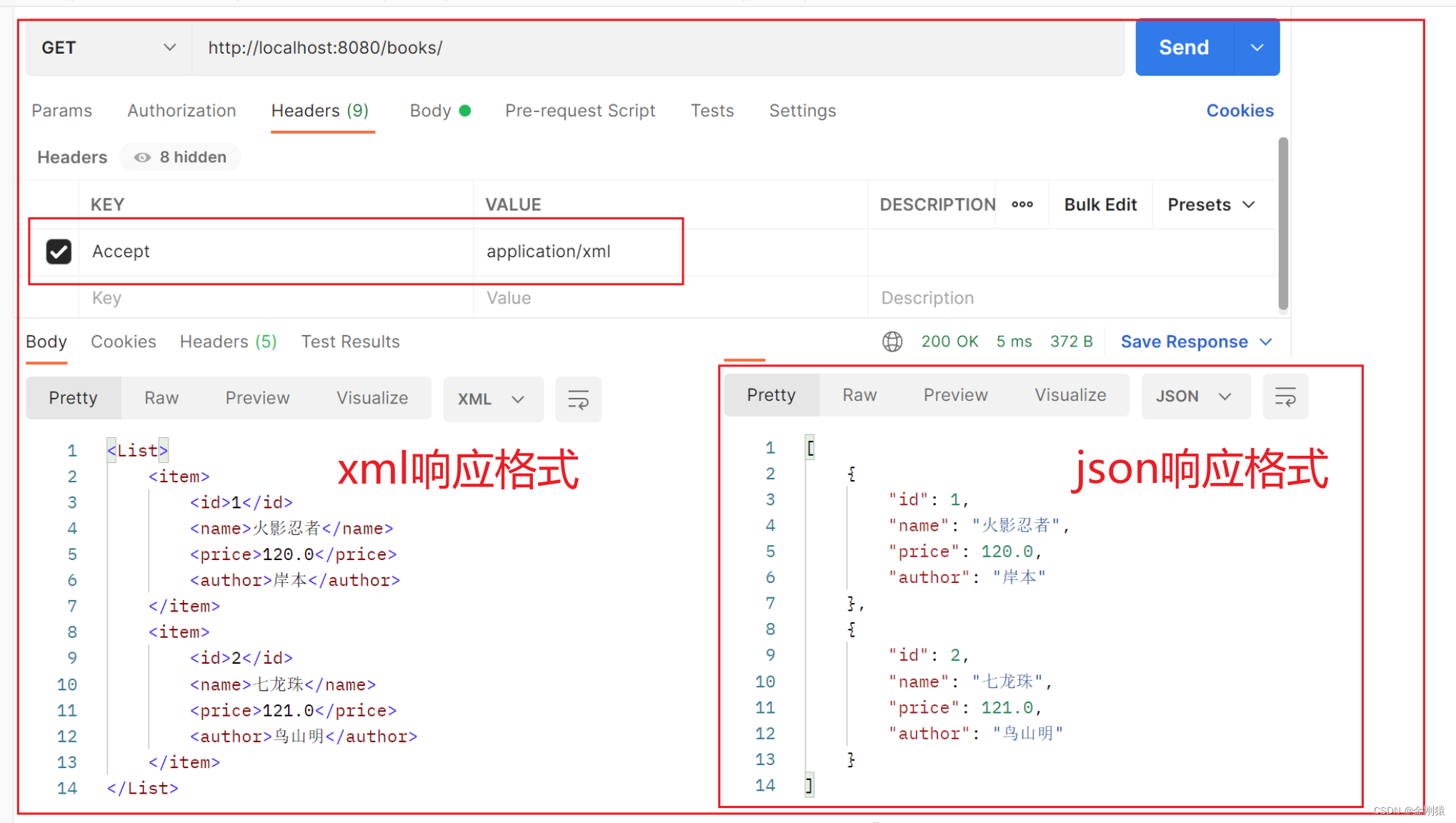Image resolution: width=1456 pixels, height=823 pixels.
Task: Click the JSON "author": "岸本" line
Action: click(967, 577)
